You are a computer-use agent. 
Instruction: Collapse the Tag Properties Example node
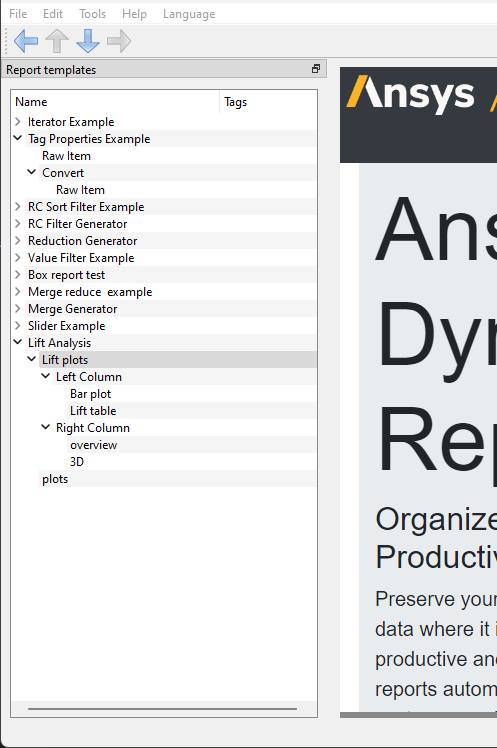(18, 138)
